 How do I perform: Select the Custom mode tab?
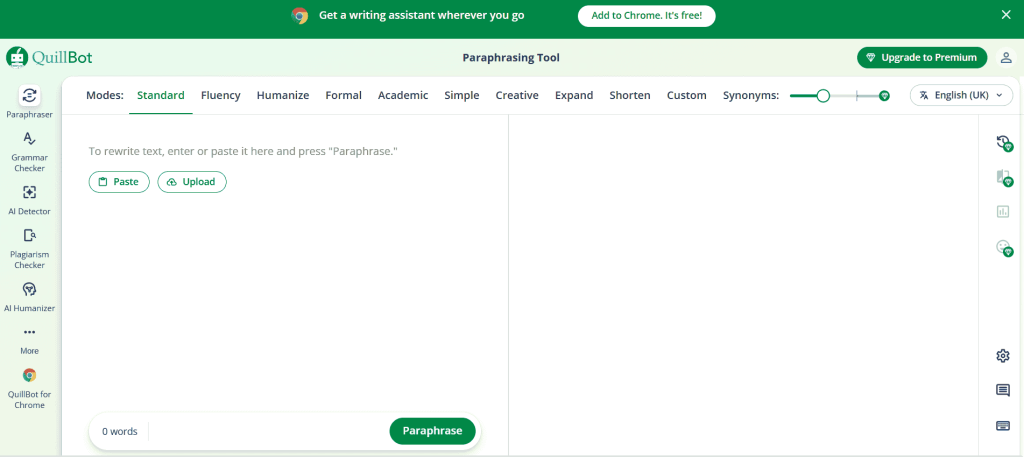[686, 95]
